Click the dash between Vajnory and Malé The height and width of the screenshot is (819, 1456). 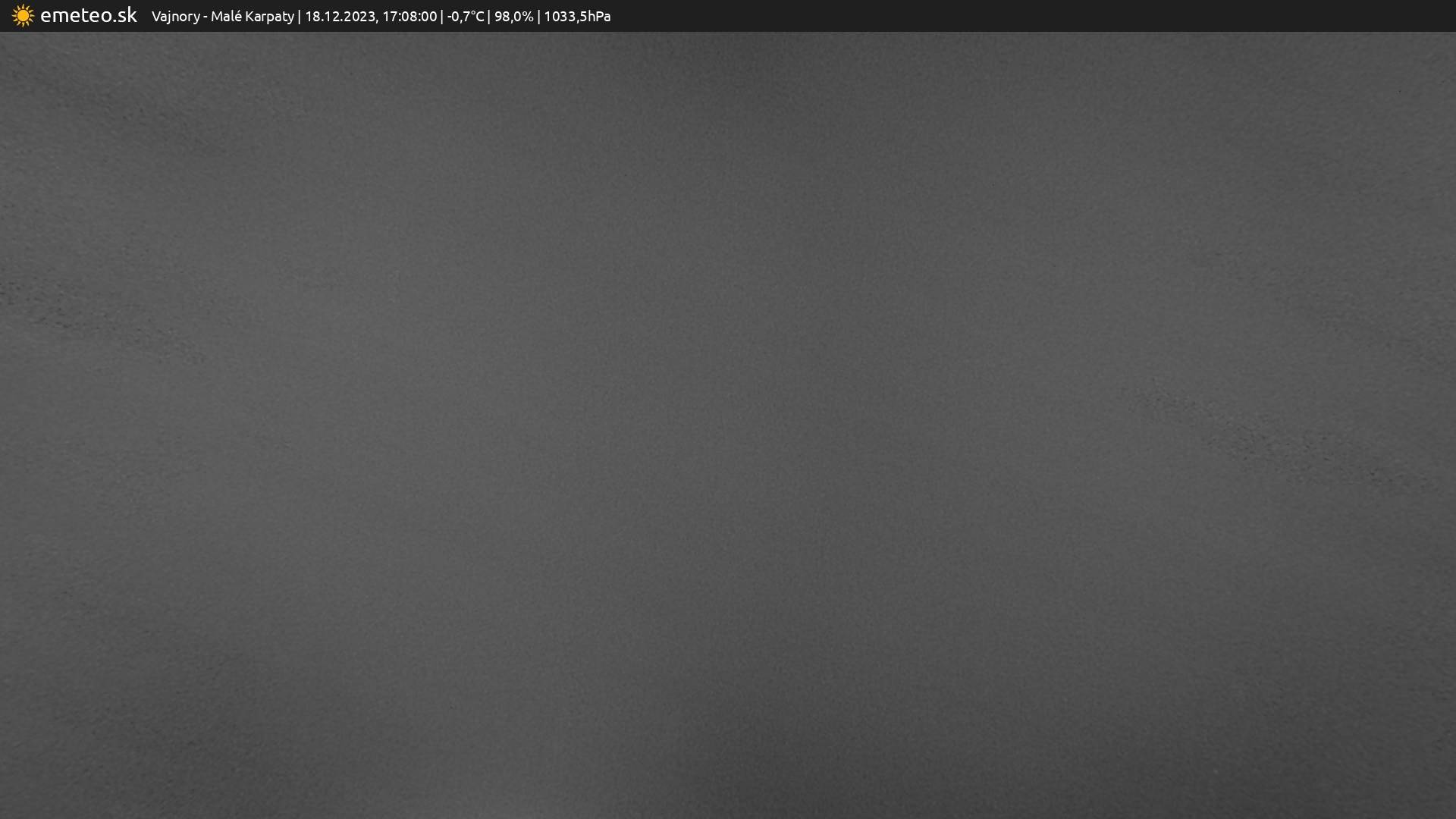[206, 17]
